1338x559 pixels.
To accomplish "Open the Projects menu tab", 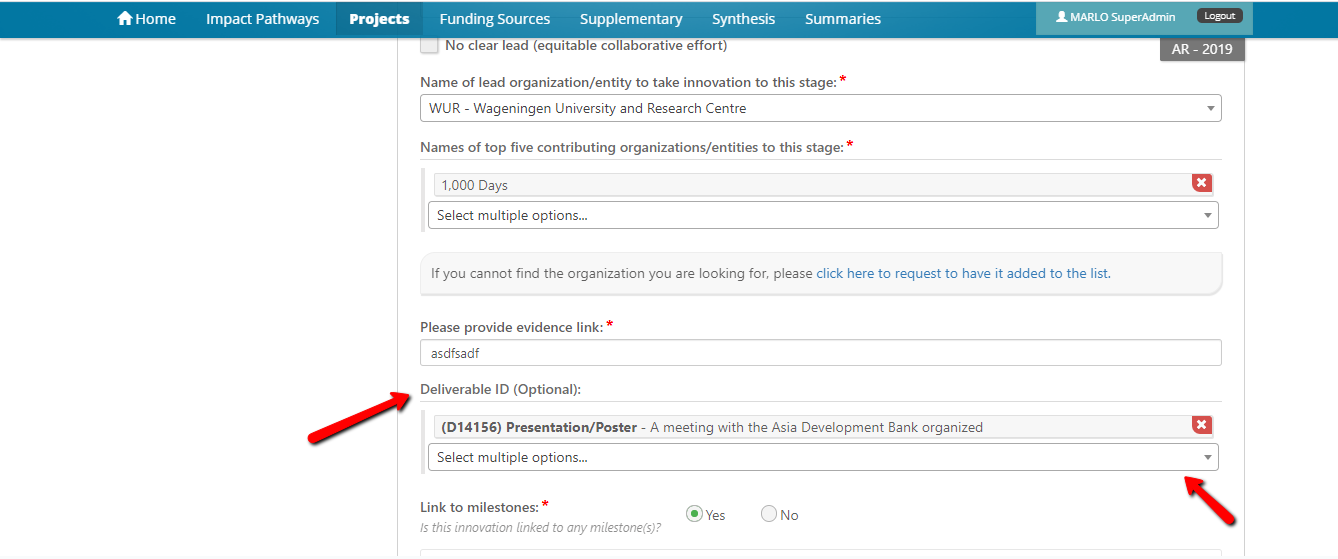I will point(379,19).
